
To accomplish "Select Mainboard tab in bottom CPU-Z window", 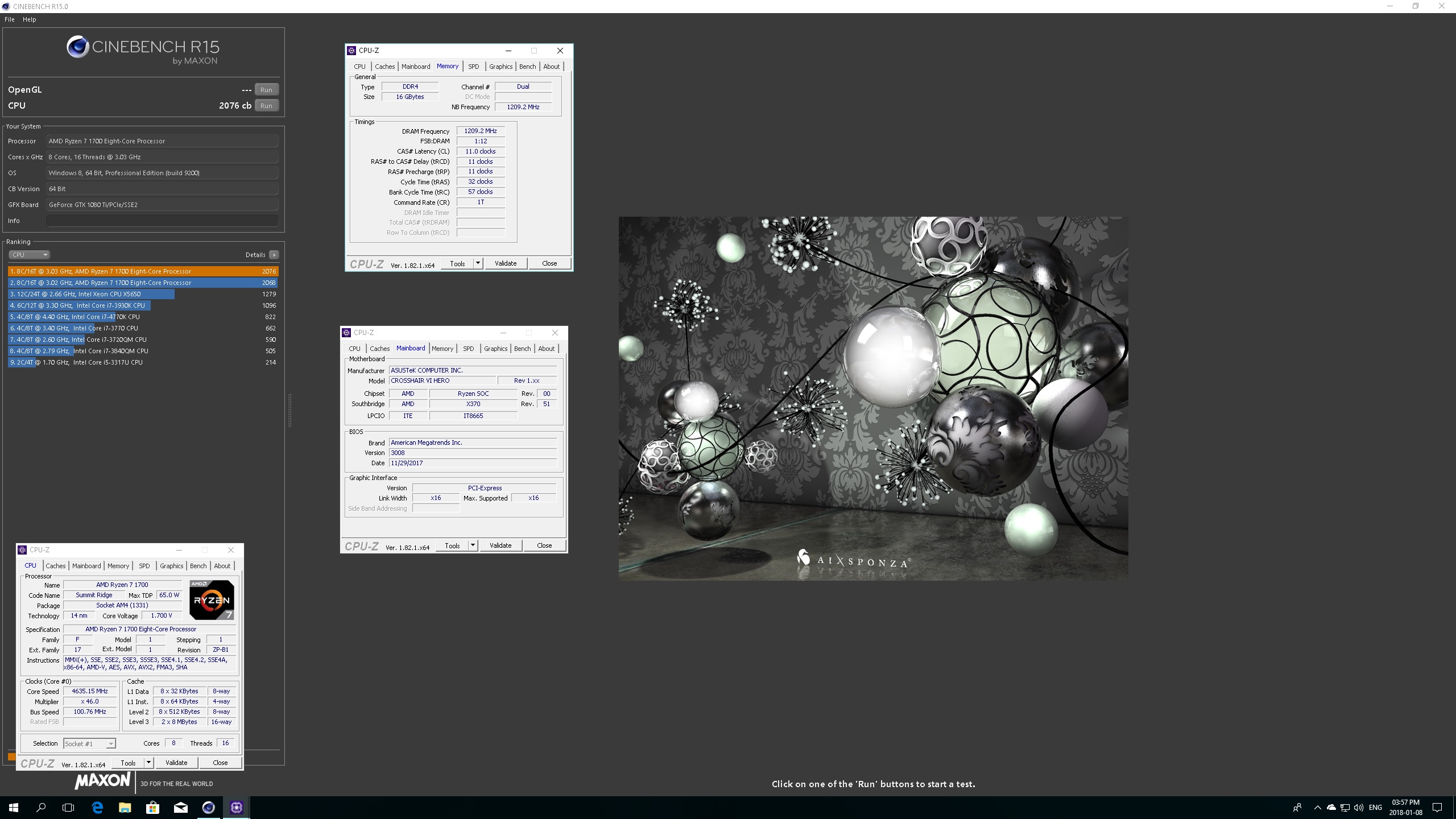I will pyautogui.click(x=86, y=566).
